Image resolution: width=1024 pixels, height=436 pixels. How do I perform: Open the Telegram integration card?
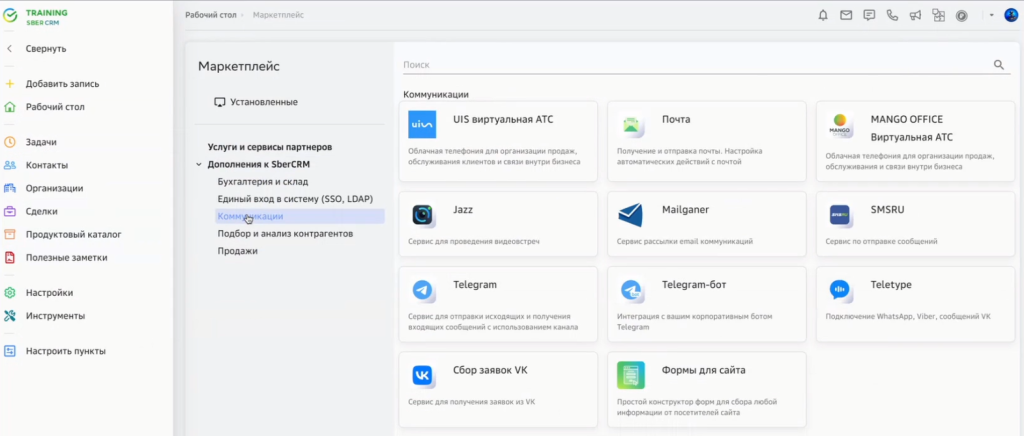[x=498, y=293]
